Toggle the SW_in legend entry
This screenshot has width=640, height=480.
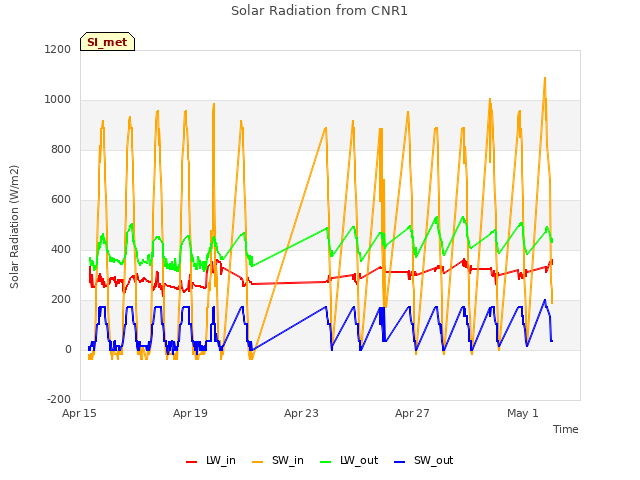click(278, 461)
